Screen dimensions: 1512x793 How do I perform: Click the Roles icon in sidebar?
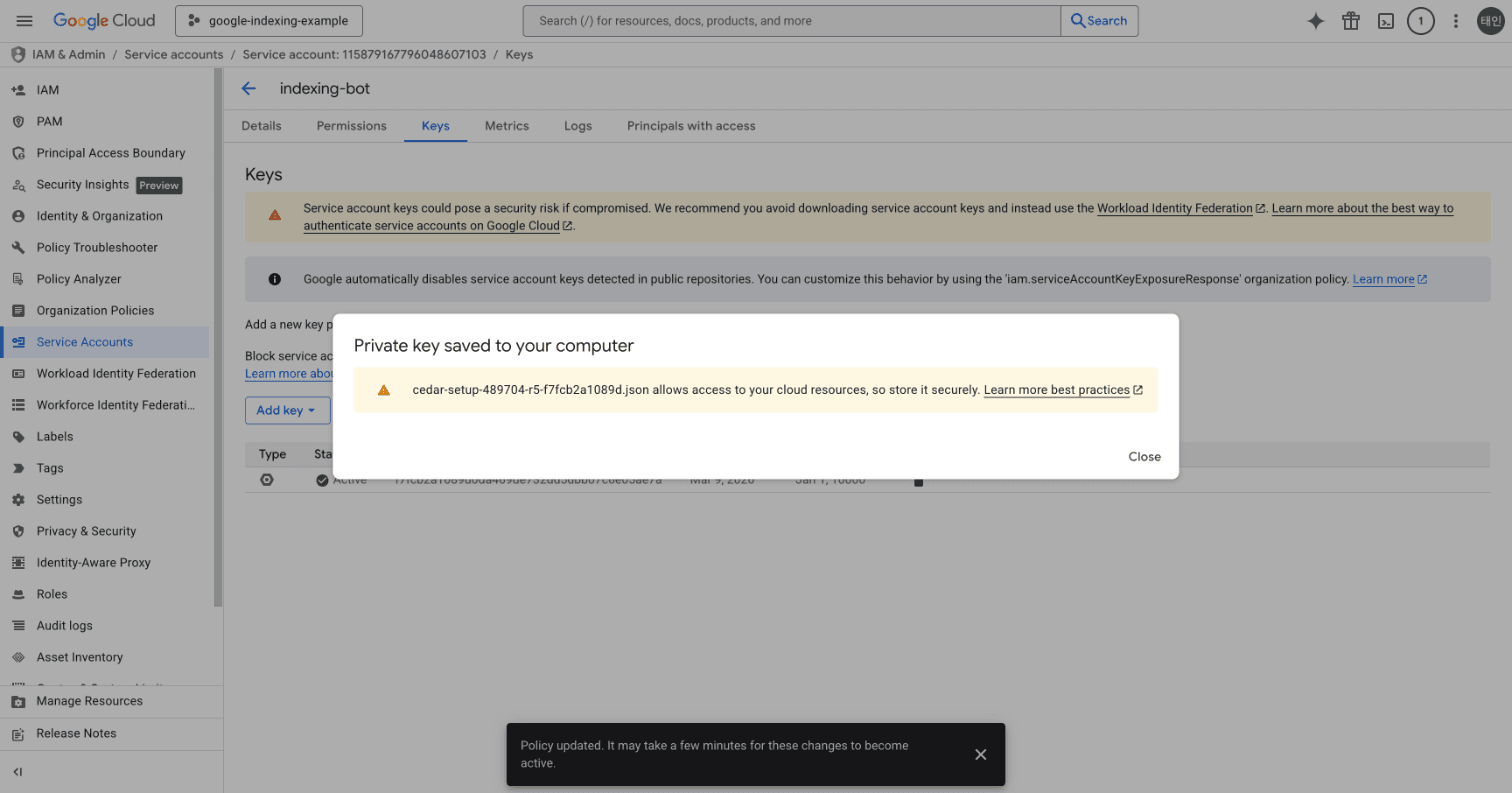(18, 594)
